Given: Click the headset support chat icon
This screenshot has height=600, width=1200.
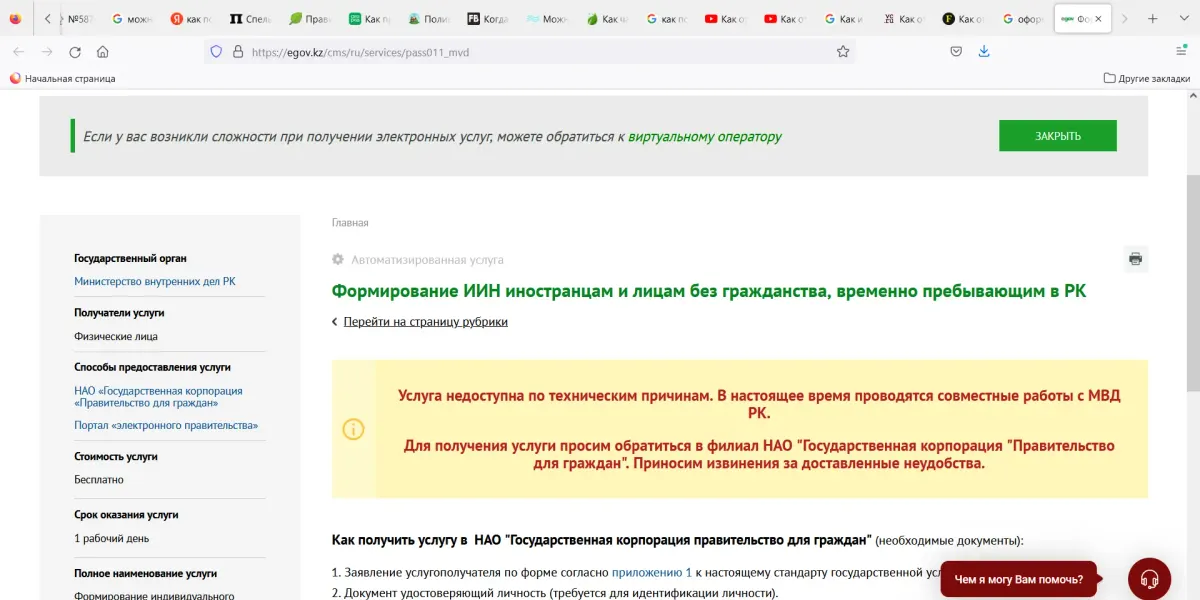Looking at the screenshot, I should click(1150, 579).
